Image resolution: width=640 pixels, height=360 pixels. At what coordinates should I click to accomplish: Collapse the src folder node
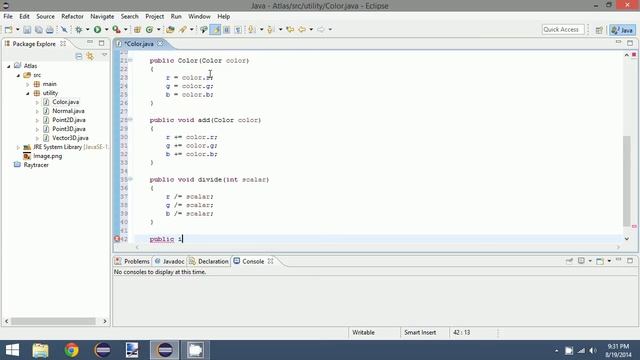(x=18, y=75)
